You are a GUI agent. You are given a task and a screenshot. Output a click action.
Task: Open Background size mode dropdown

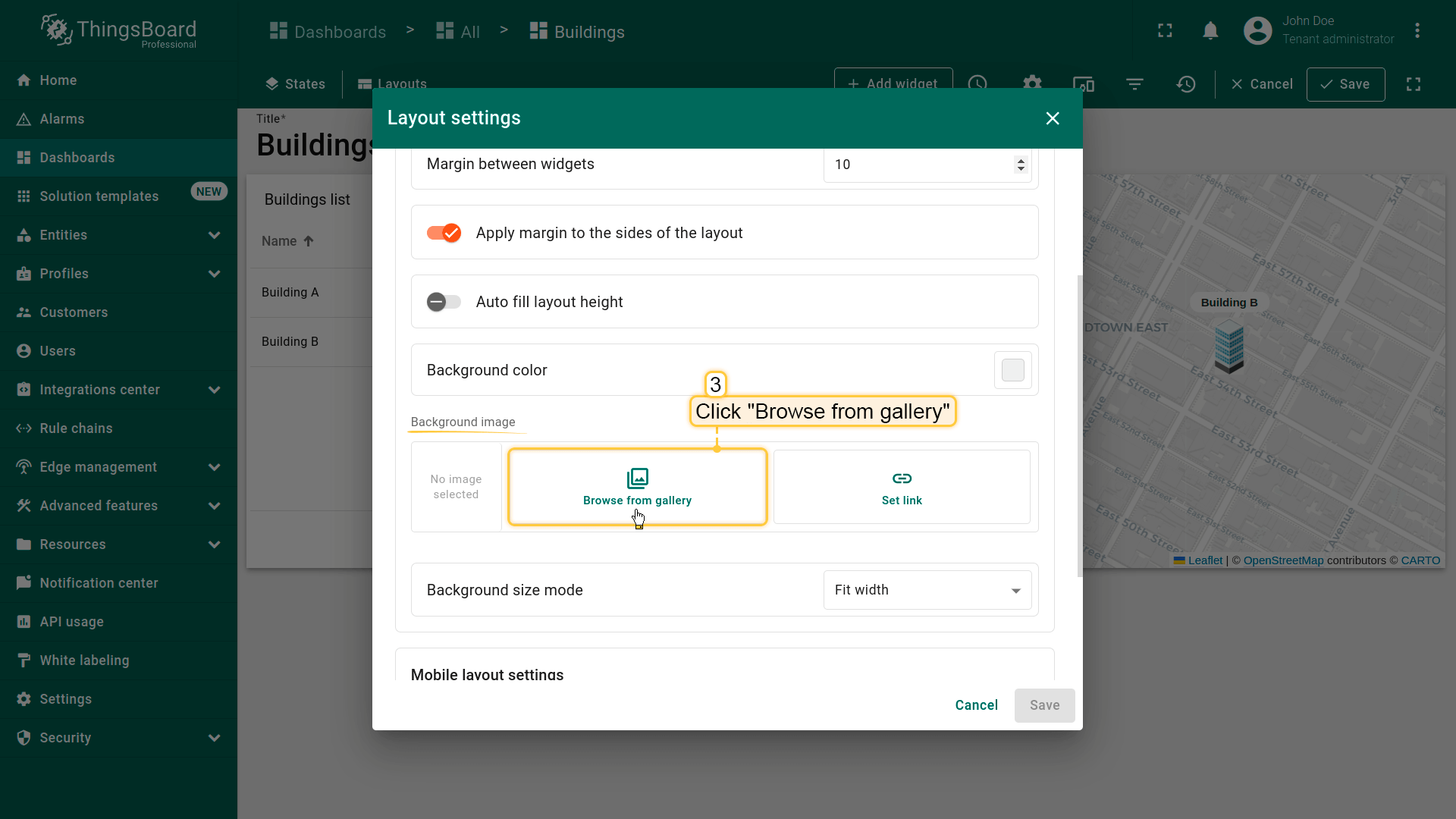pos(927,590)
